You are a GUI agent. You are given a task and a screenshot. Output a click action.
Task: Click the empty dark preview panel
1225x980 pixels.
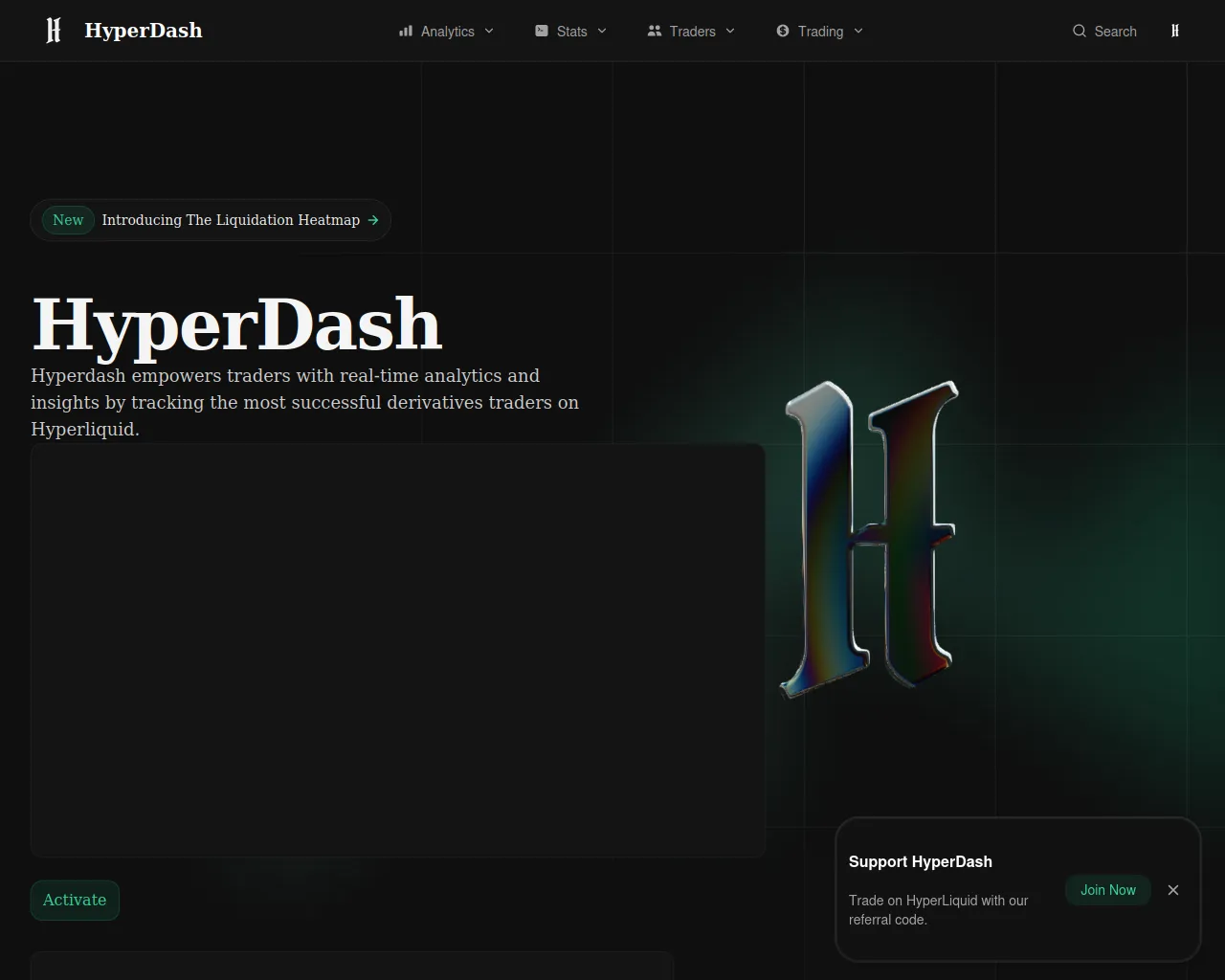398,650
